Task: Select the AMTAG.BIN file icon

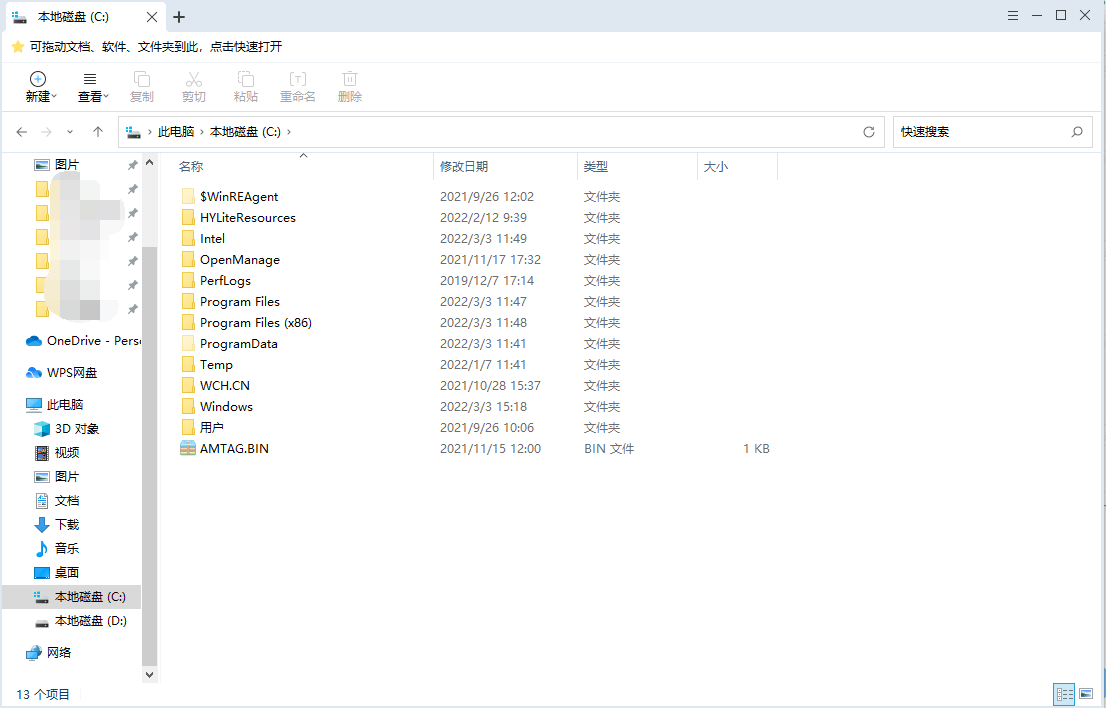Action: click(x=188, y=449)
